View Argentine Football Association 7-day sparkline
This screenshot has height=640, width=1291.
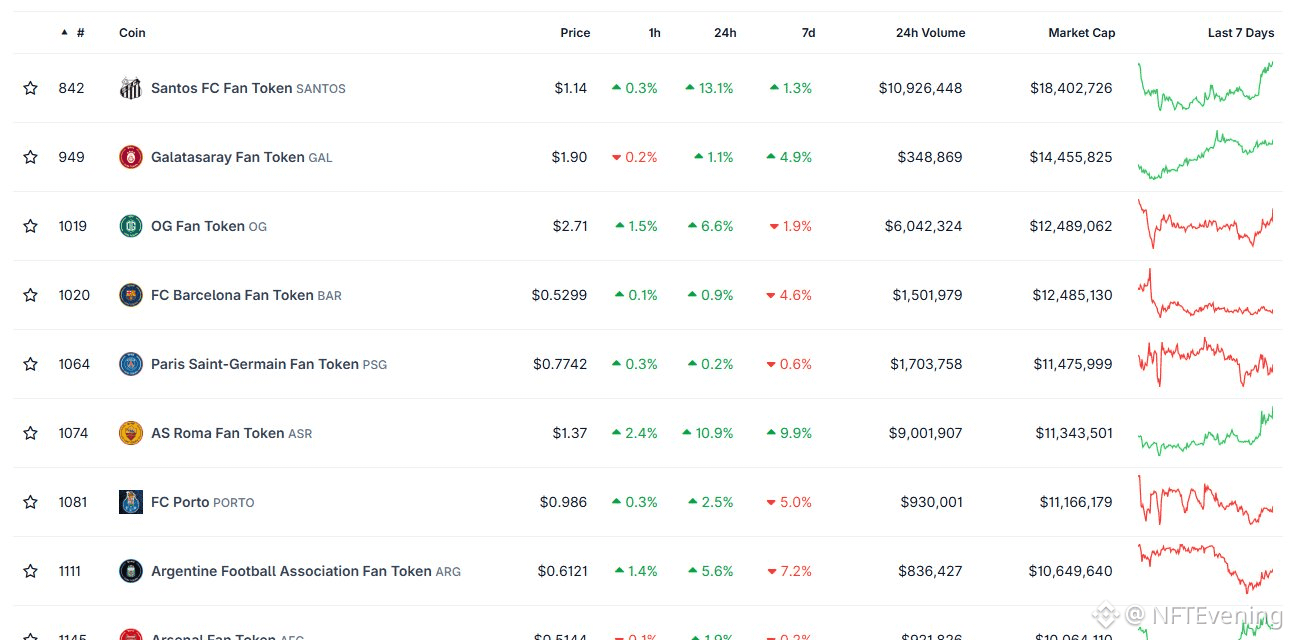point(1206,569)
